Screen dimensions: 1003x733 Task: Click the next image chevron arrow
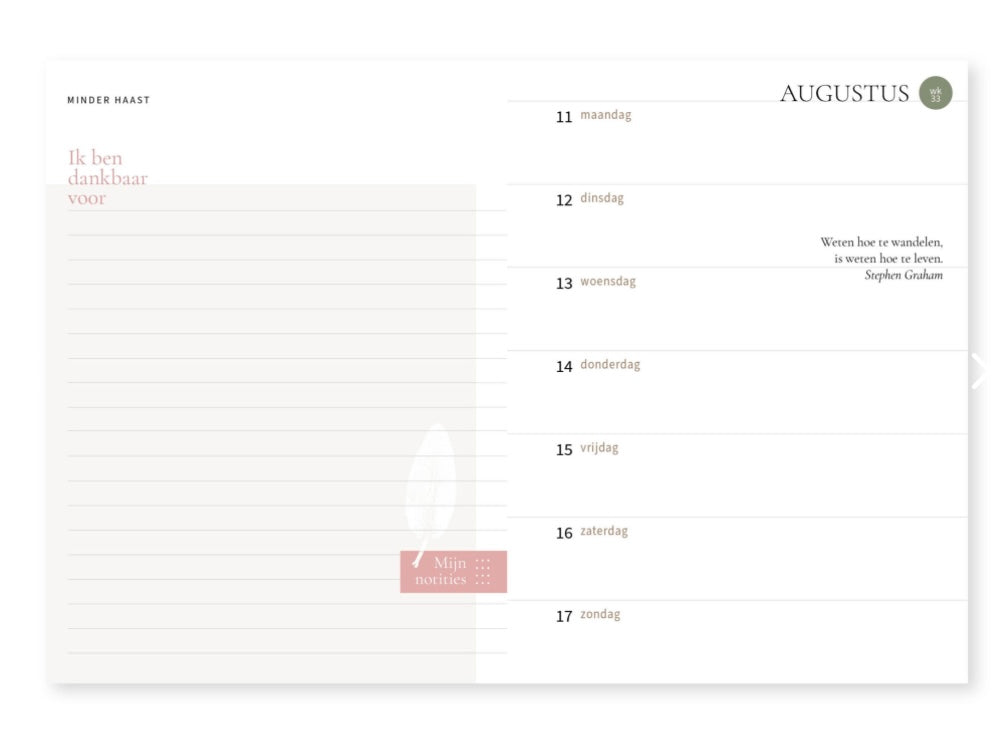(x=979, y=371)
